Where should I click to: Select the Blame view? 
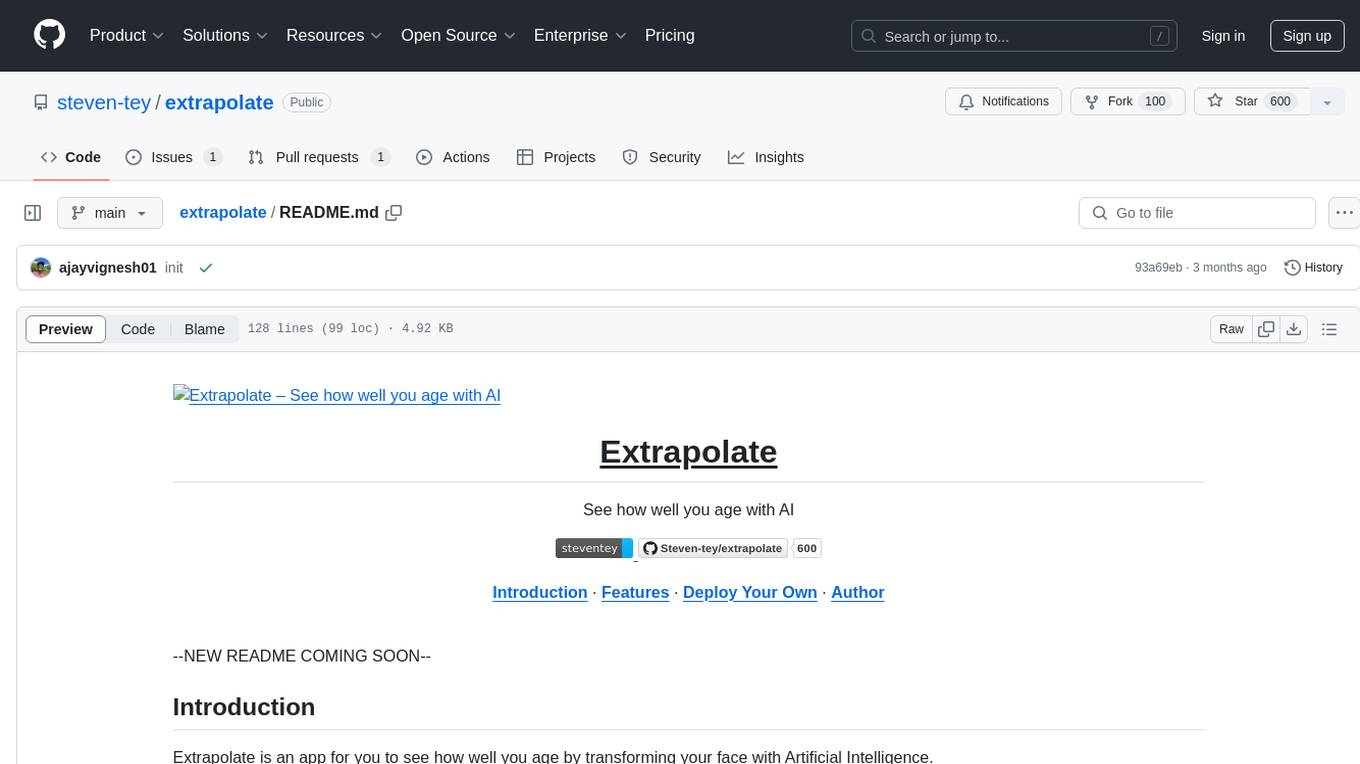pos(204,329)
